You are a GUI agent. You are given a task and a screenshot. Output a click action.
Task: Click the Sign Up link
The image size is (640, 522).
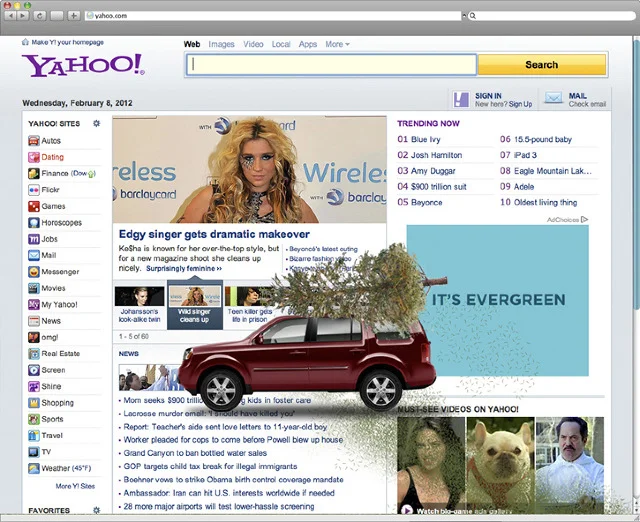[520, 104]
